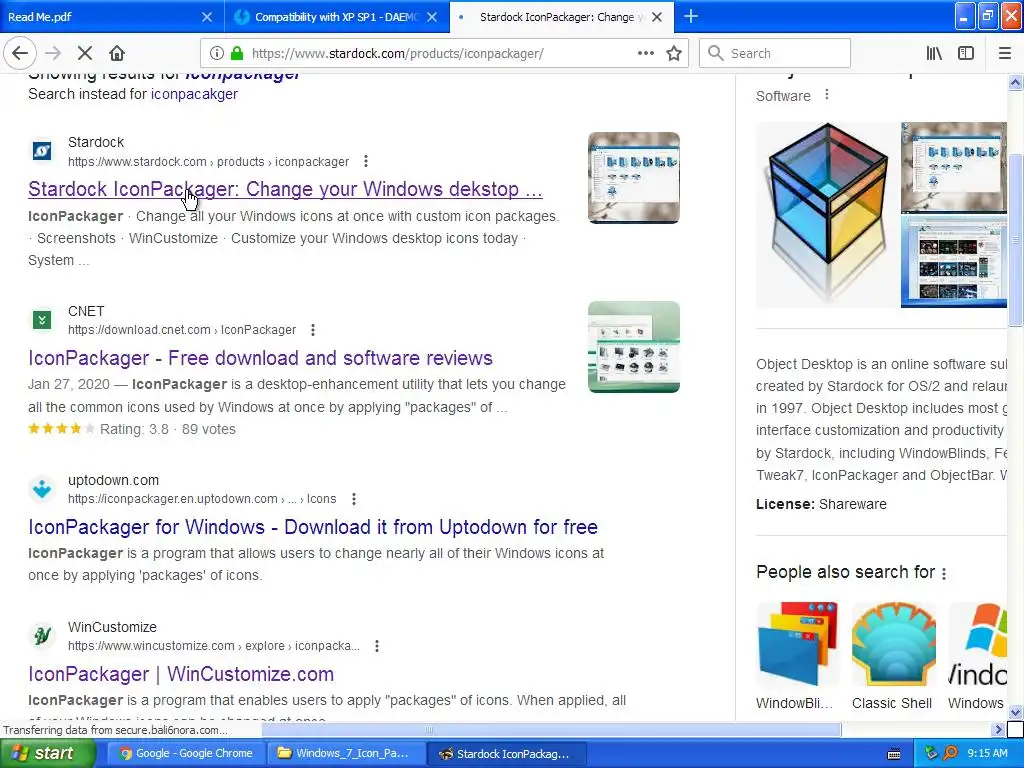1024x768 pixels.
Task: Click the browser Search box
Action: (775, 53)
